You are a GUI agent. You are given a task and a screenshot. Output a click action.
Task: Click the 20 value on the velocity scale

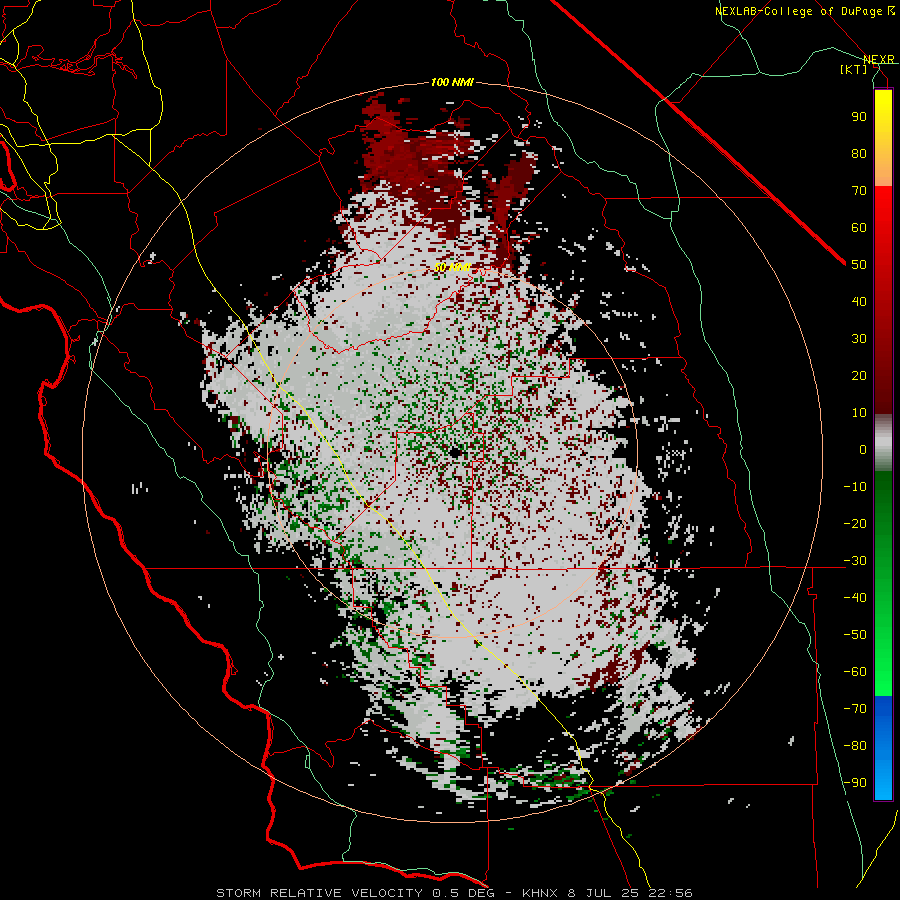[x=859, y=375]
